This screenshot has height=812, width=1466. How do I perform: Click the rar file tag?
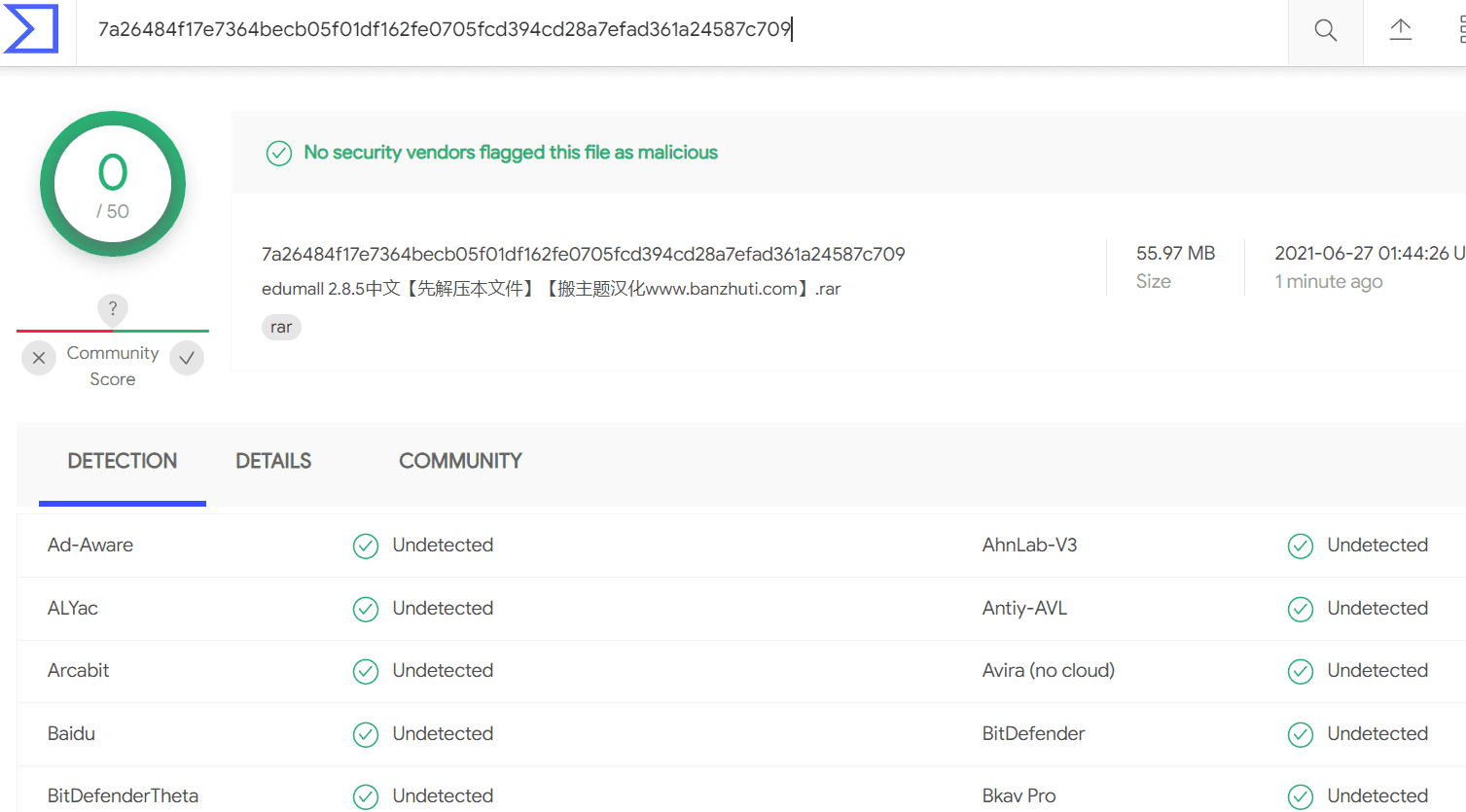coord(281,328)
